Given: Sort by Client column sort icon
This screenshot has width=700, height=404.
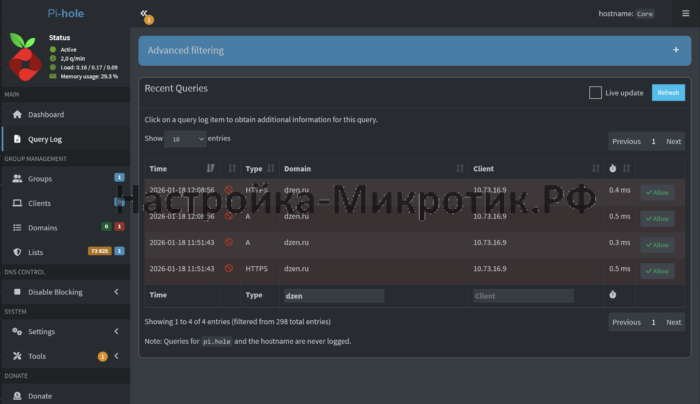Looking at the screenshot, I should click(596, 168).
